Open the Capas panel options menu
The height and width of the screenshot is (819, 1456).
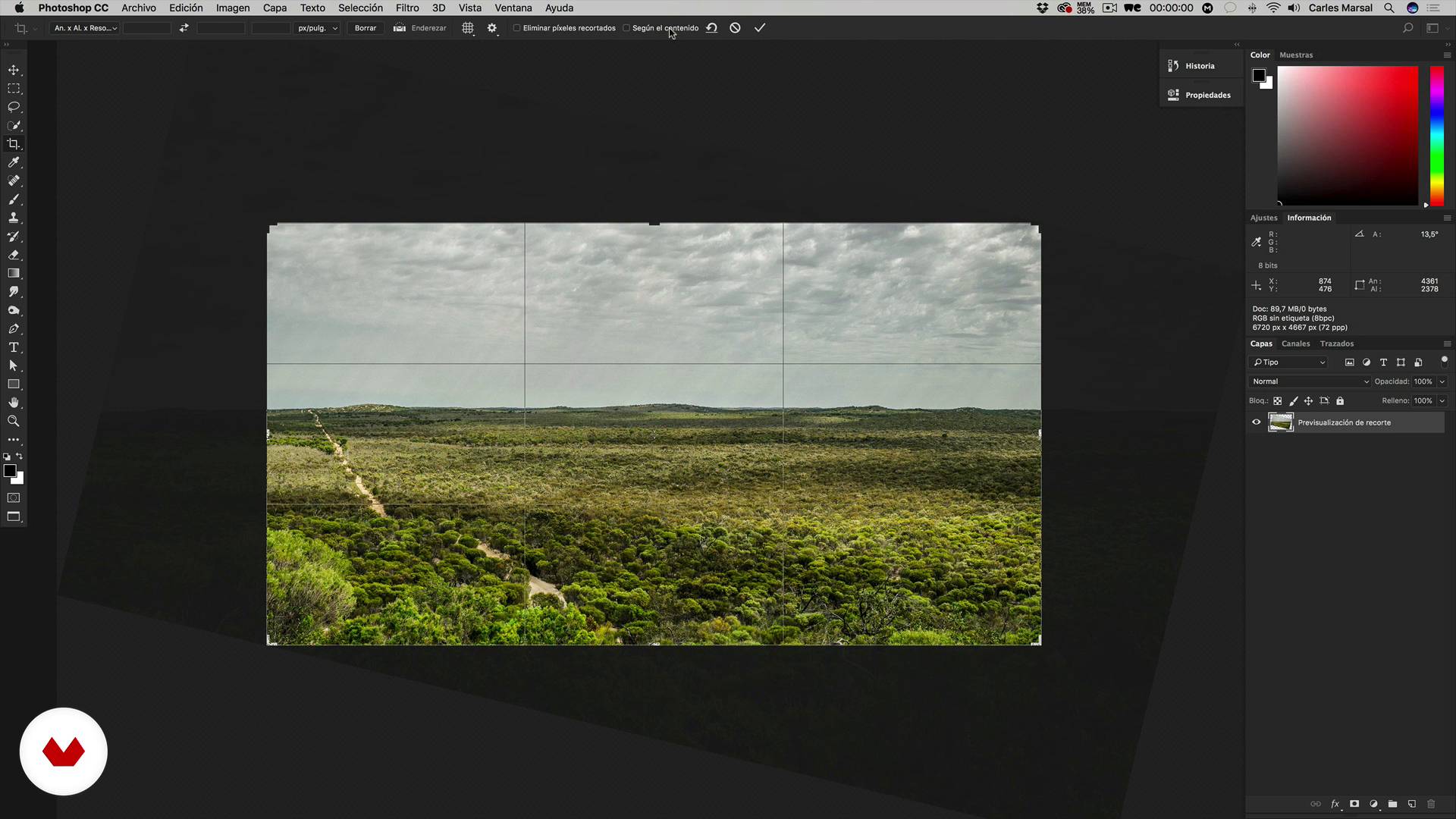(1447, 344)
